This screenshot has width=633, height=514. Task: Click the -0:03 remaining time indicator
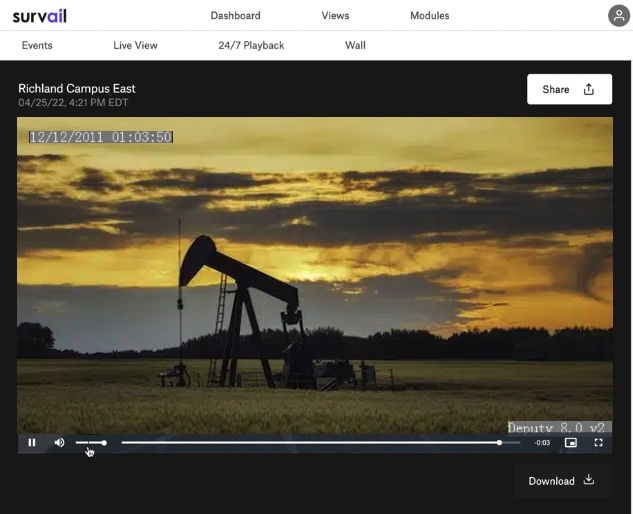[542, 442]
